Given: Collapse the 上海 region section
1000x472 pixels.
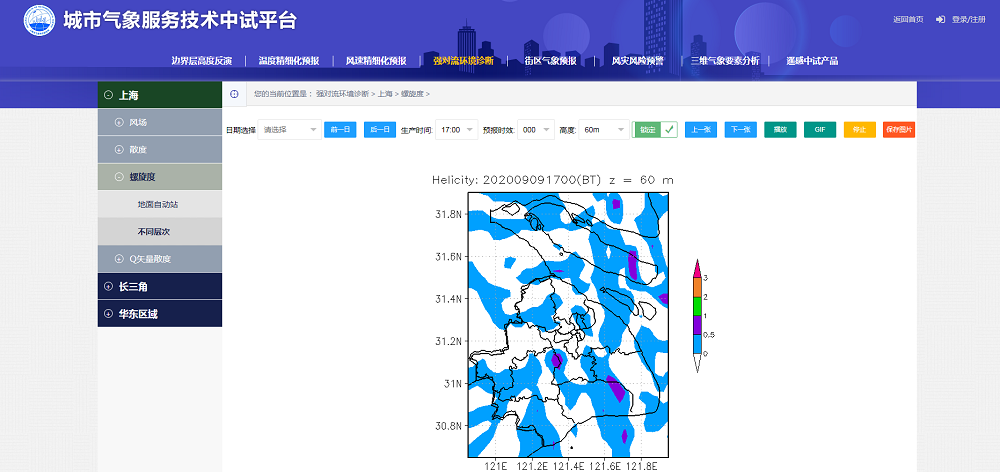Looking at the screenshot, I should [160, 95].
